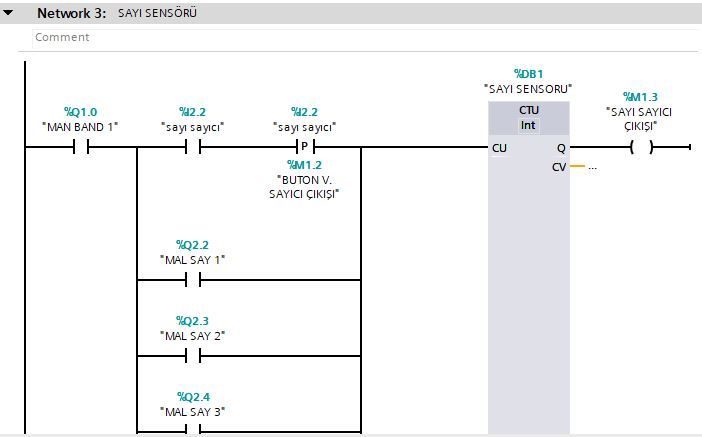
Task: Click the Q output pin of counter
Action: [x=560, y=148]
